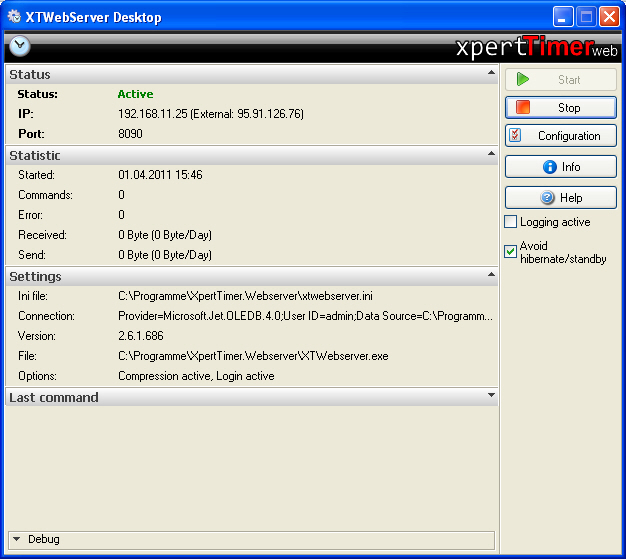Click the Send 0 Byte value
Screen dimensions: 626x559
[165, 255]
